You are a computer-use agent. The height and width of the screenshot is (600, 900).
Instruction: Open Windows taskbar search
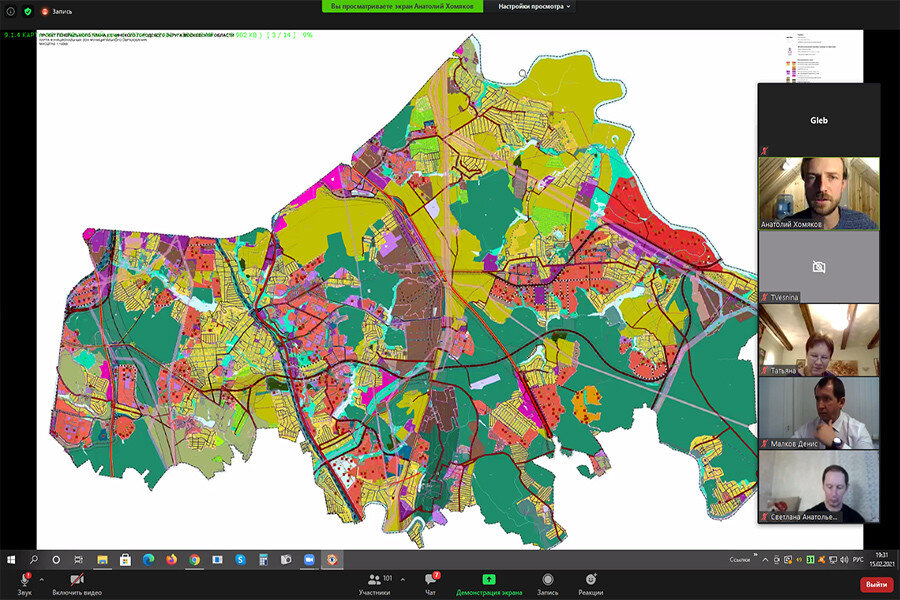pos(34,559)
